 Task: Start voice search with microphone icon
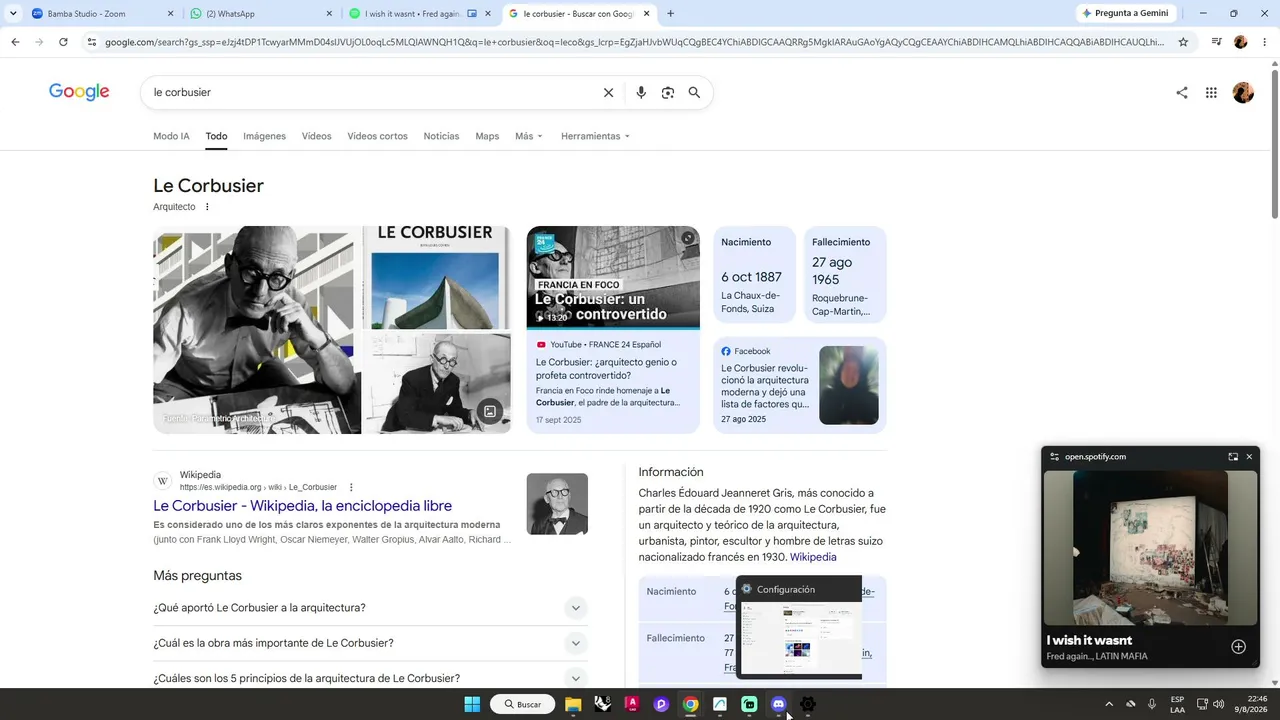[x=641, y=93]
